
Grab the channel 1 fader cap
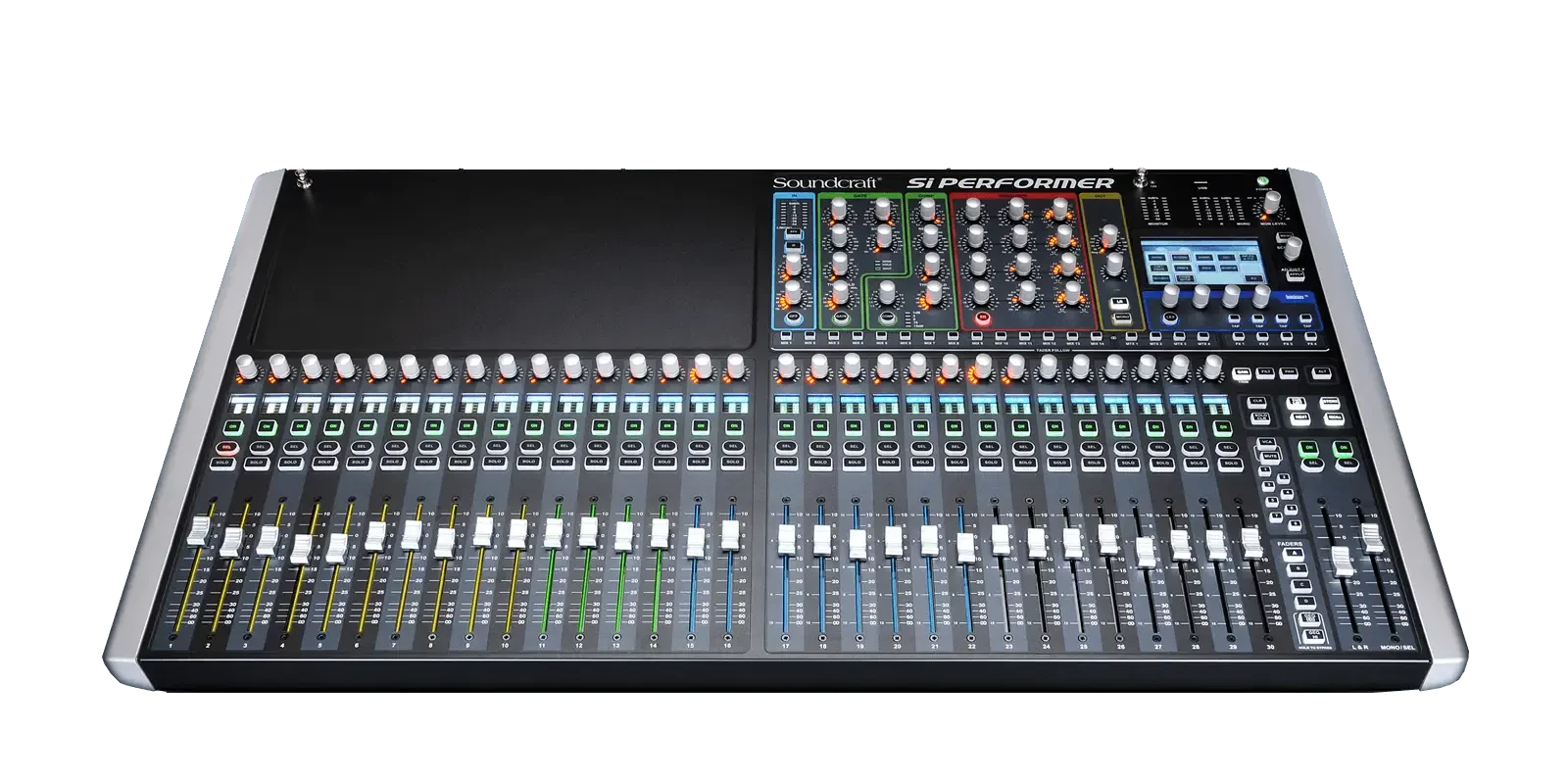click(198, 530)
